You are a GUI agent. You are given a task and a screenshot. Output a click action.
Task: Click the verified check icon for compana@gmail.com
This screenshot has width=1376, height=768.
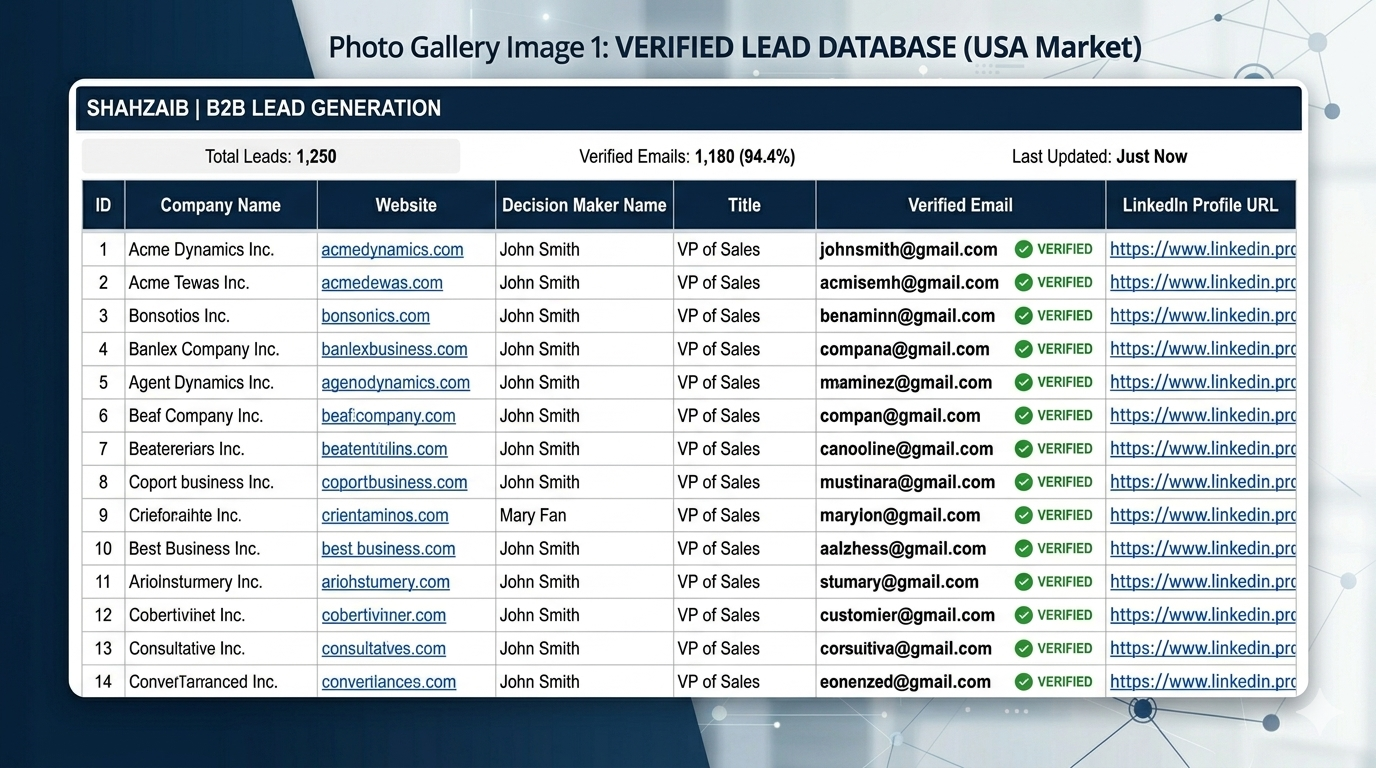(1023, 349)
